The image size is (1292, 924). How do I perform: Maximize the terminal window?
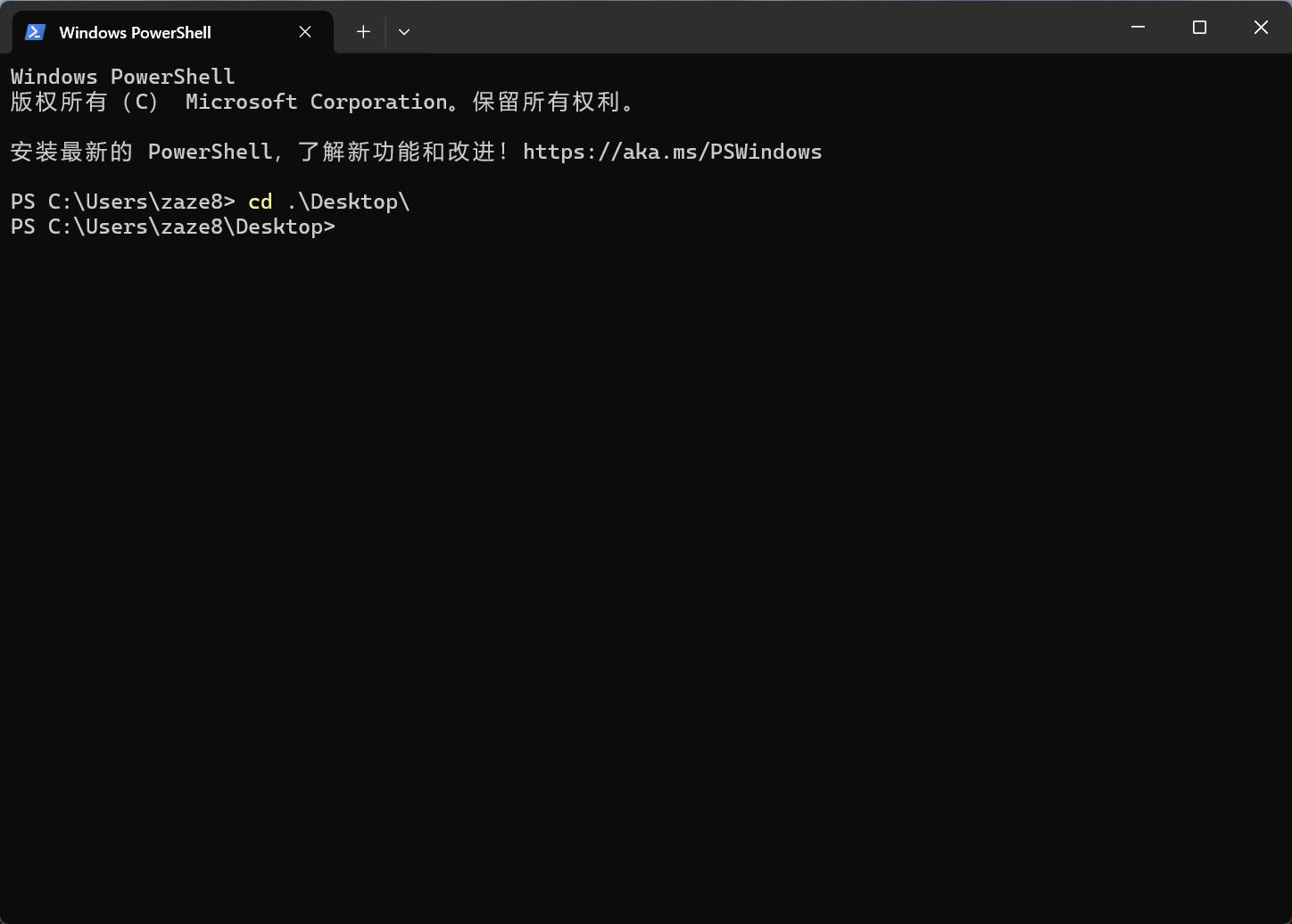tap(1199, 28)
